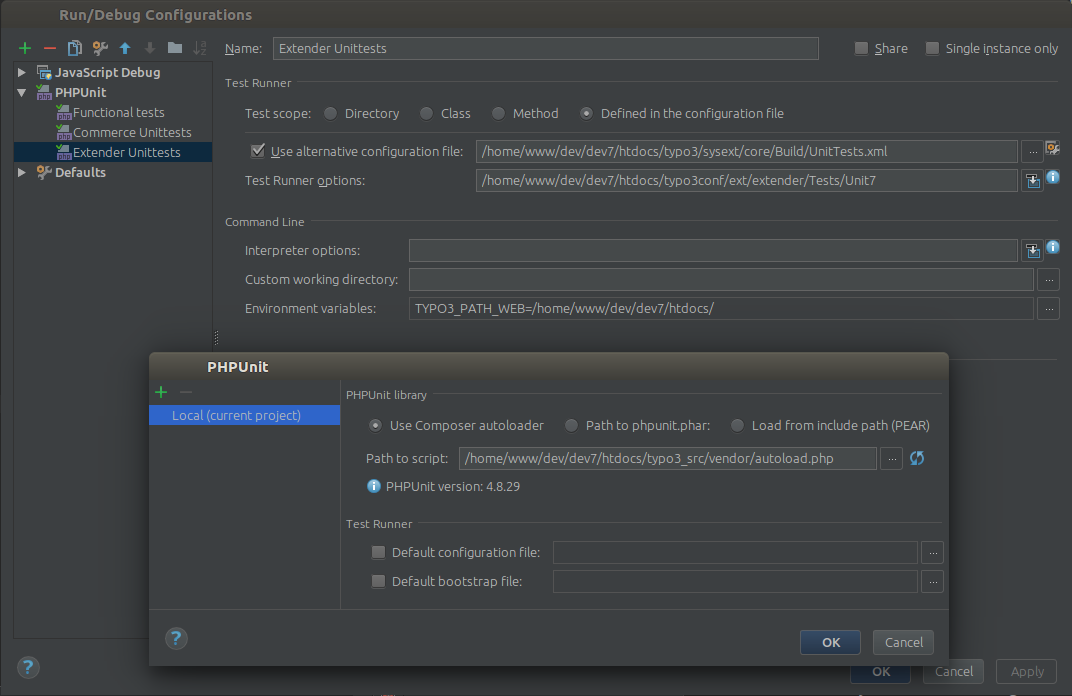Viewport: 1072px width, 696px height.
Task: Enable Default bootstrap file checkbox
Action: [x=378, y=582]
